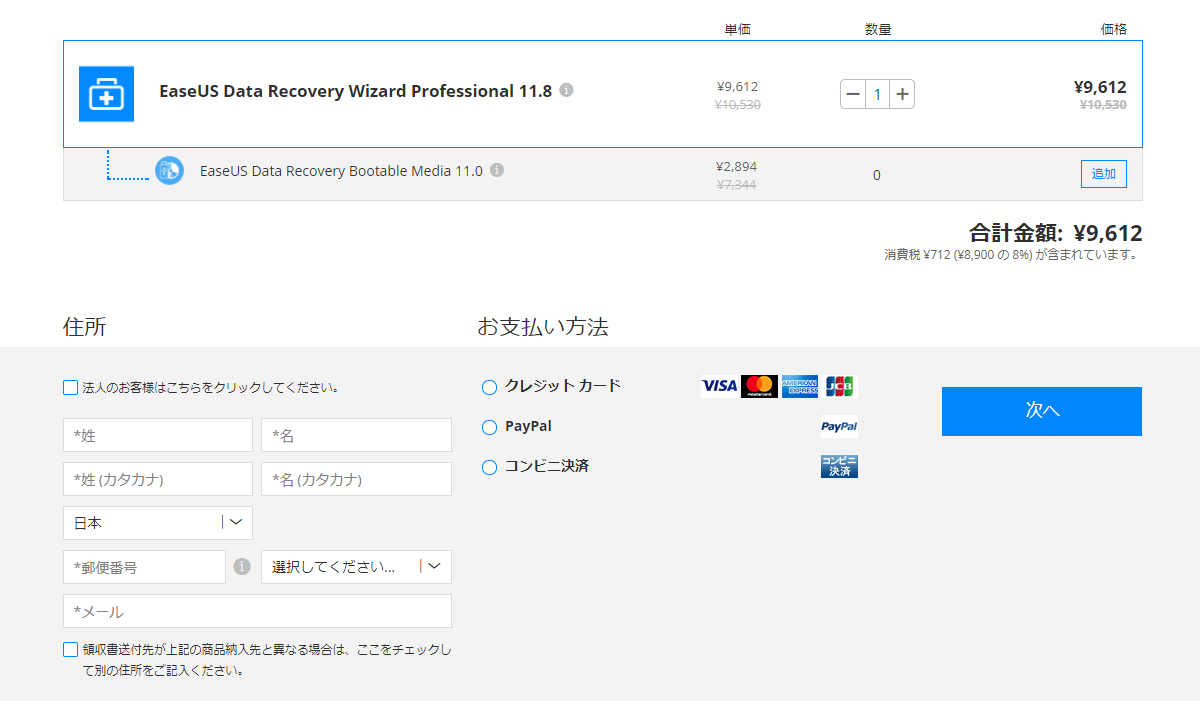The height and width of the screenshot is (701, 1200).
Task: Open the 日本 country dropdown
Action: pyautogui.click(x=157, y=523)
